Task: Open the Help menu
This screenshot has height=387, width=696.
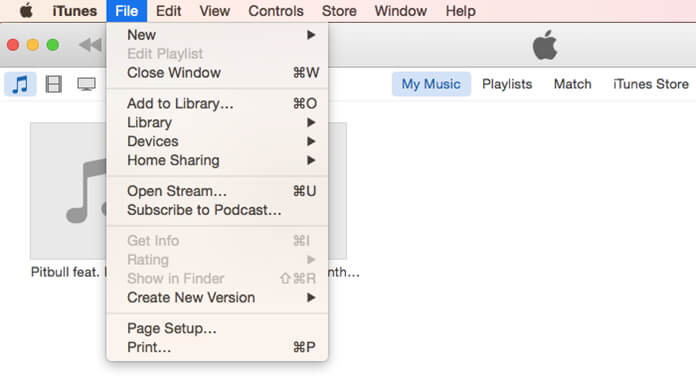Action: click(x=460, y=11)
